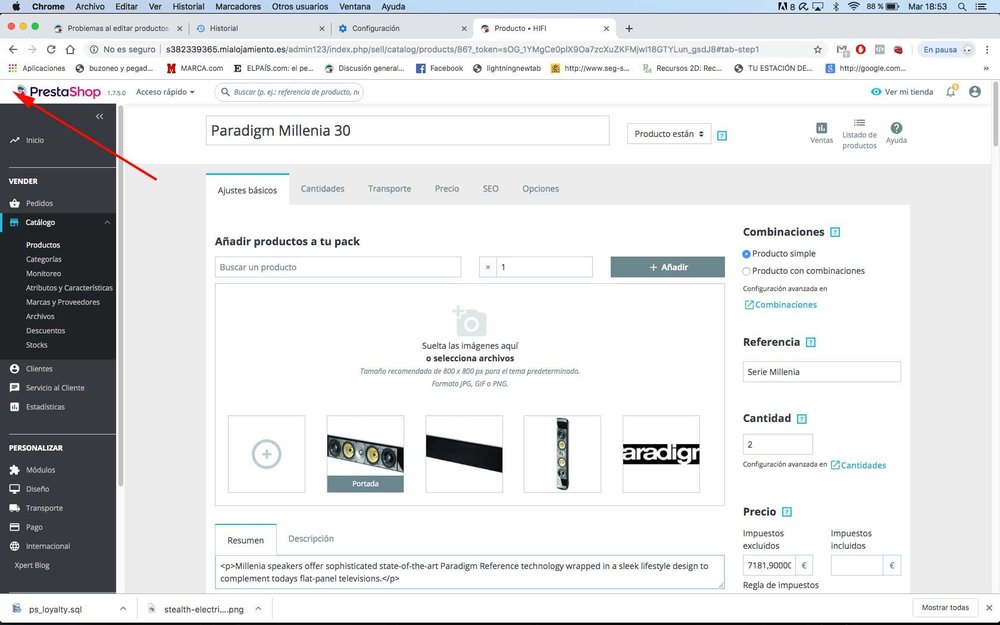
Task: Click the Cantidad input field
Action: coord(777,445)
